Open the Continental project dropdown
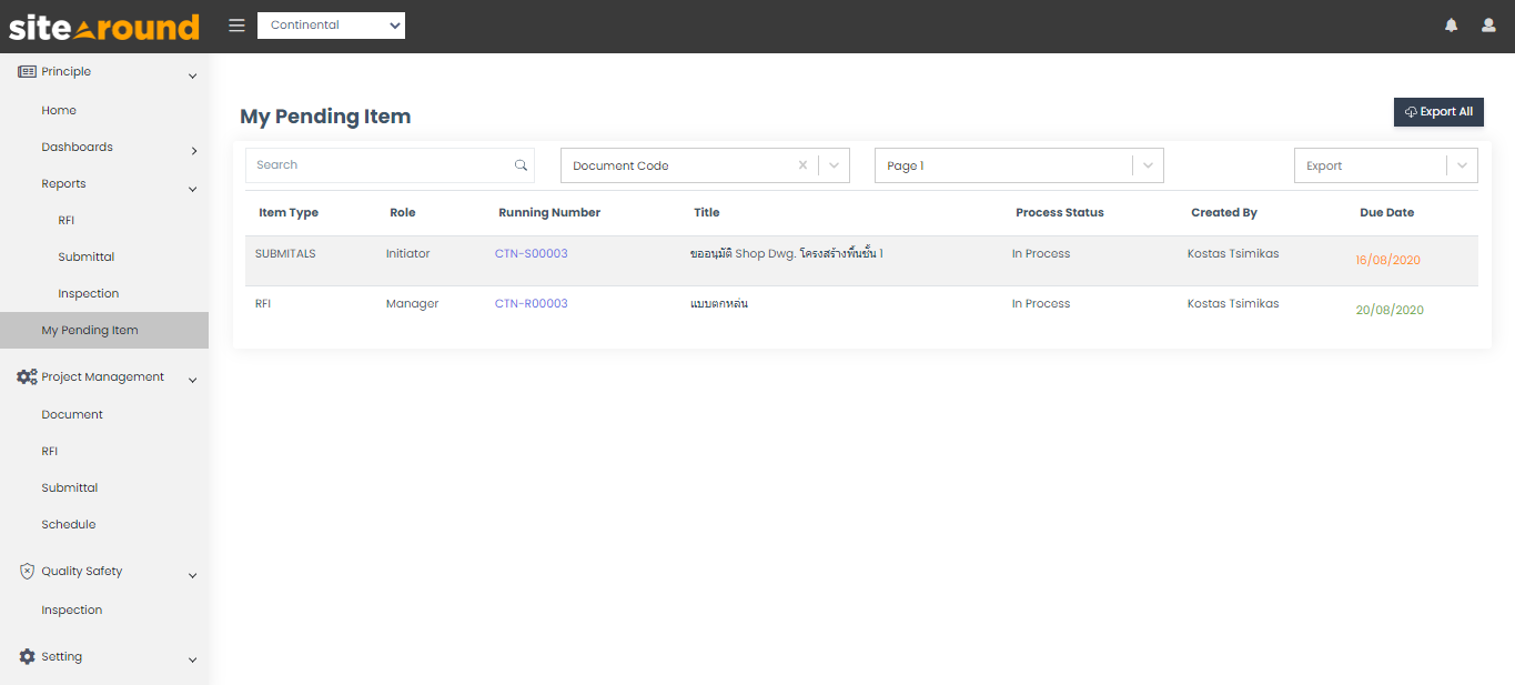This screenshot has height=685, width=1515. 331,25
